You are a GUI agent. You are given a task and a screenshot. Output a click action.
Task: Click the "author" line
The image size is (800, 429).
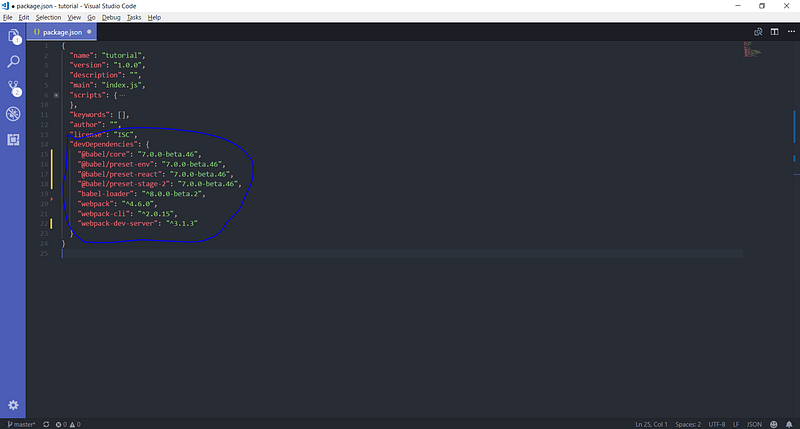[95, 124]
